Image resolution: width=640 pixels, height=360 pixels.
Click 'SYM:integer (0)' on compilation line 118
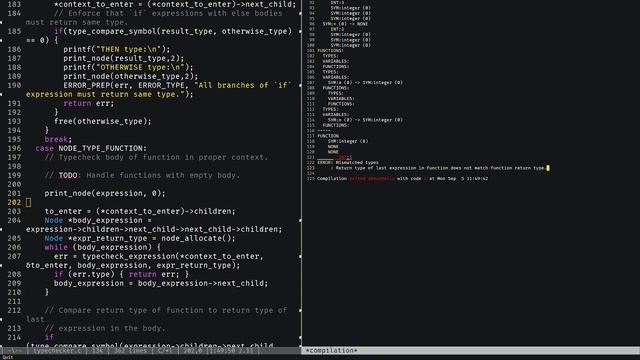point(348,141)
